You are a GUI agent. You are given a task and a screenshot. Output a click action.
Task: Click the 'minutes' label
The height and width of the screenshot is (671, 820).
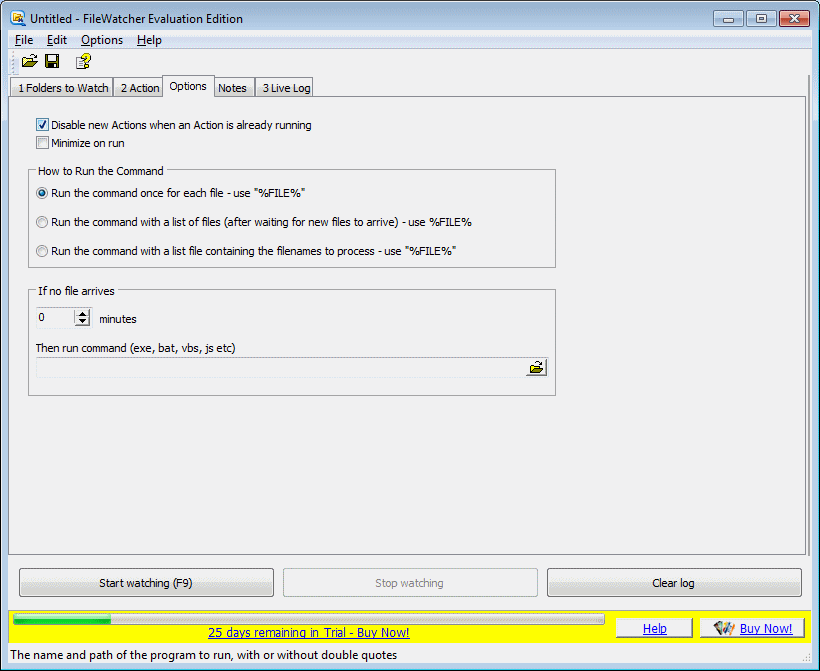click(x=118, y=319)
